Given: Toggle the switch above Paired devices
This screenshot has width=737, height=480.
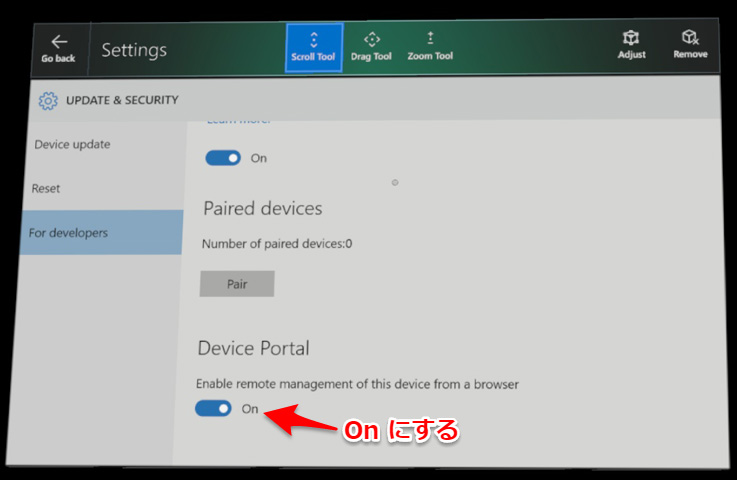Looking at the screenshot, I should (x=223, y=158).
